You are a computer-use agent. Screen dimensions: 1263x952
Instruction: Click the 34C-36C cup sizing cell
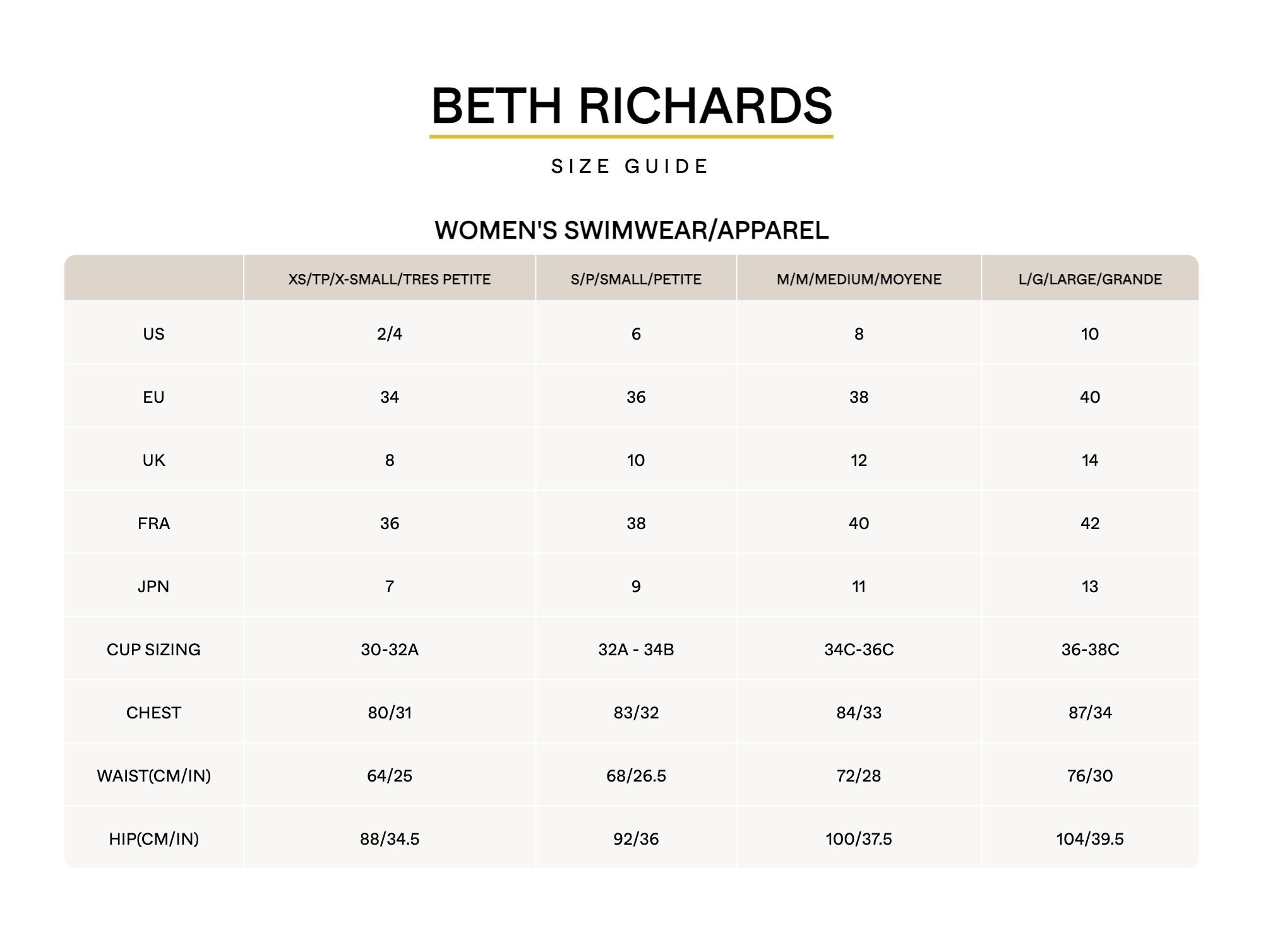coord(859,650)
